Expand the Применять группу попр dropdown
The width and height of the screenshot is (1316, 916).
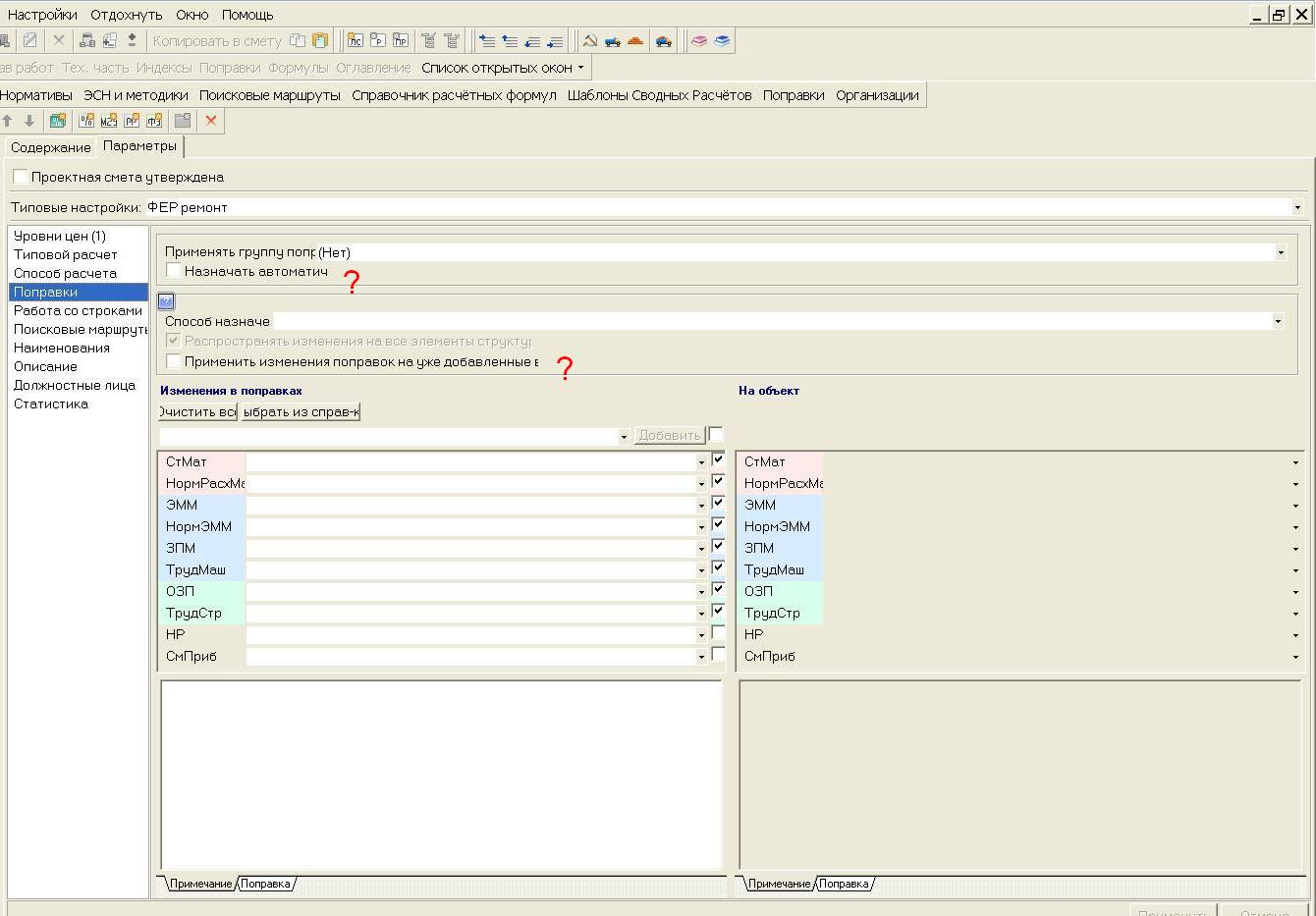click(1281, 252)
